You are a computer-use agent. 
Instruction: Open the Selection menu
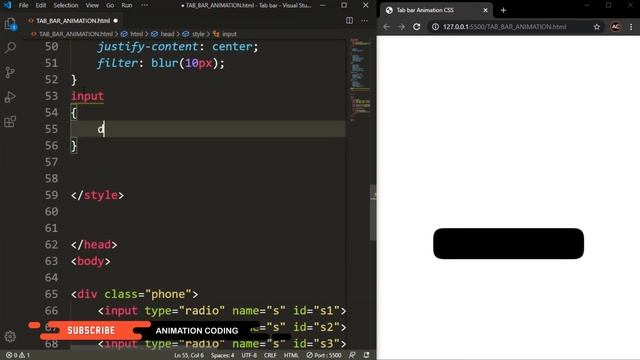tap(66, 5)
